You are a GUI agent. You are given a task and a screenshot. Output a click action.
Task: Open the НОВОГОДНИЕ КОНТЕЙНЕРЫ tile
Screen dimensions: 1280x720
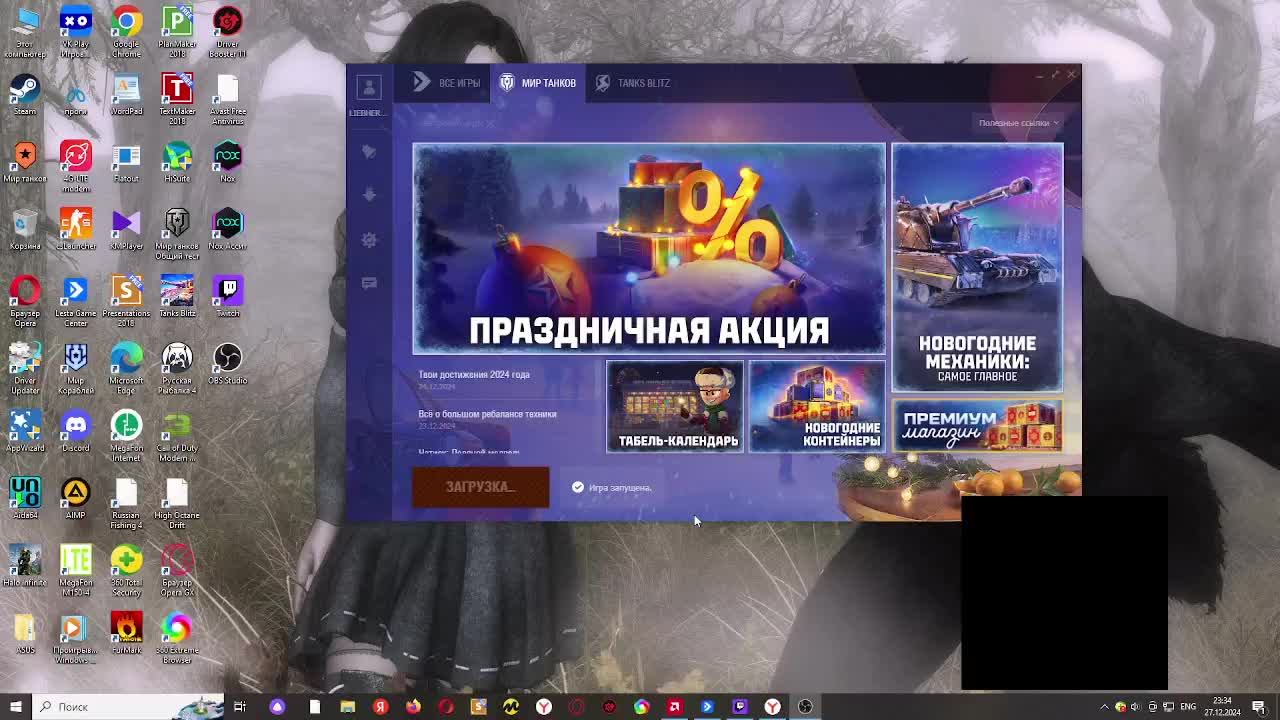(817, 407)
